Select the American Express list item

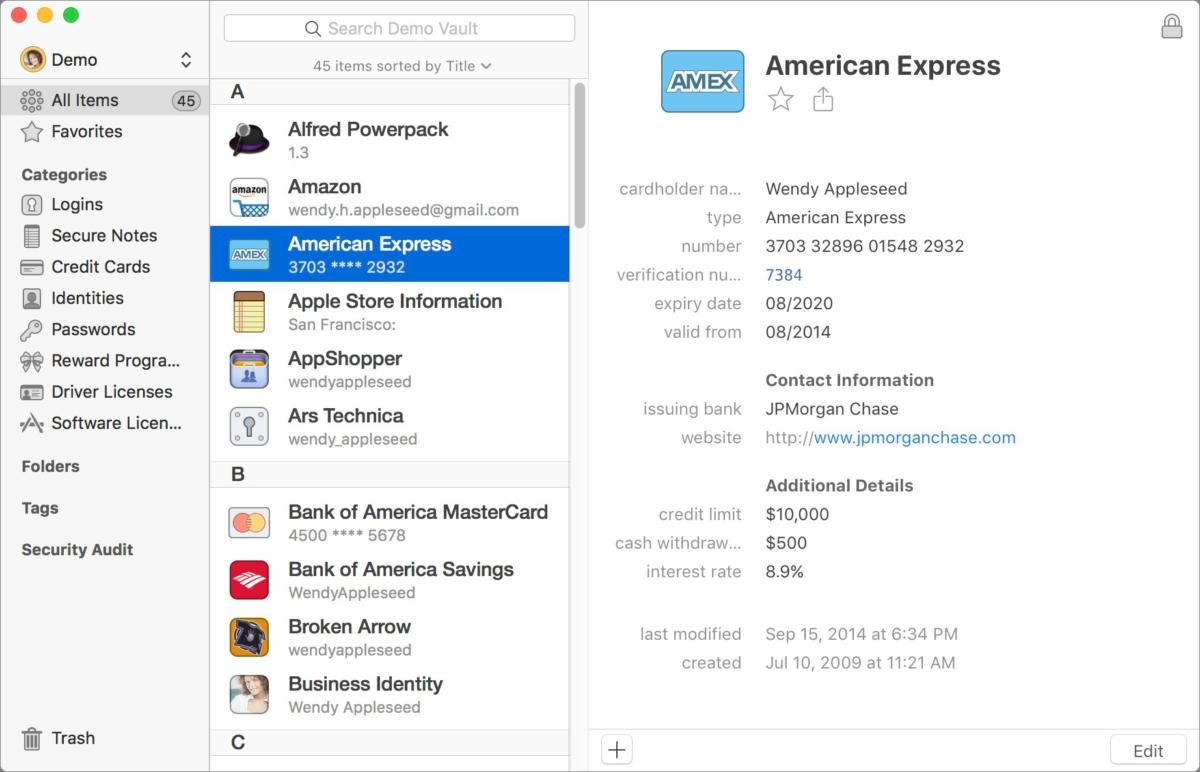pyautogui.click(x=390, y=254)
